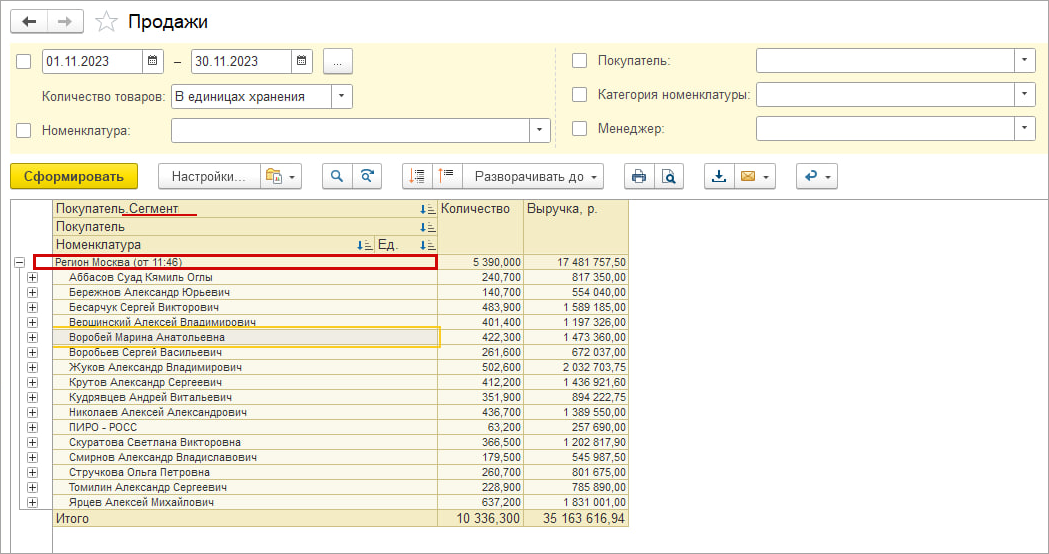Toggle the Номенклатура filter checkbox
The width and height of the screenshot is (1049, 554).
tap(24, 130)
